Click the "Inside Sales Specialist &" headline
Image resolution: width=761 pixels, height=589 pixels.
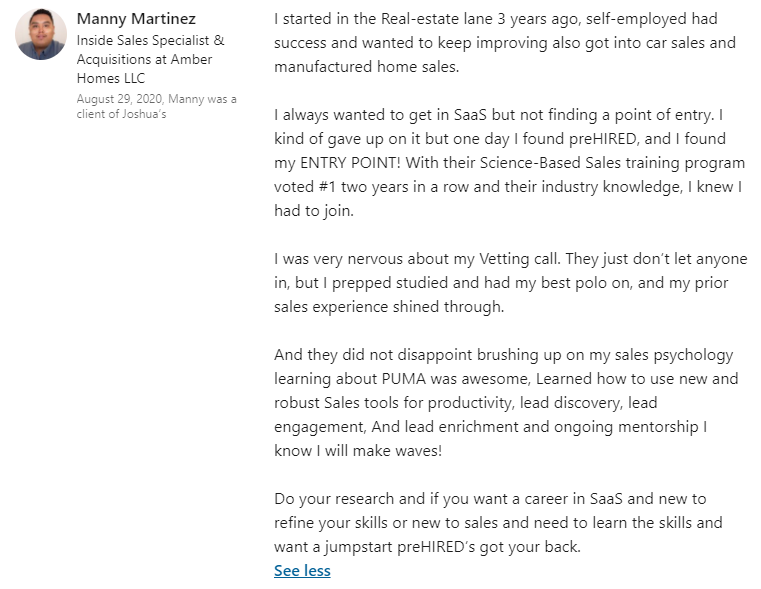150,41
